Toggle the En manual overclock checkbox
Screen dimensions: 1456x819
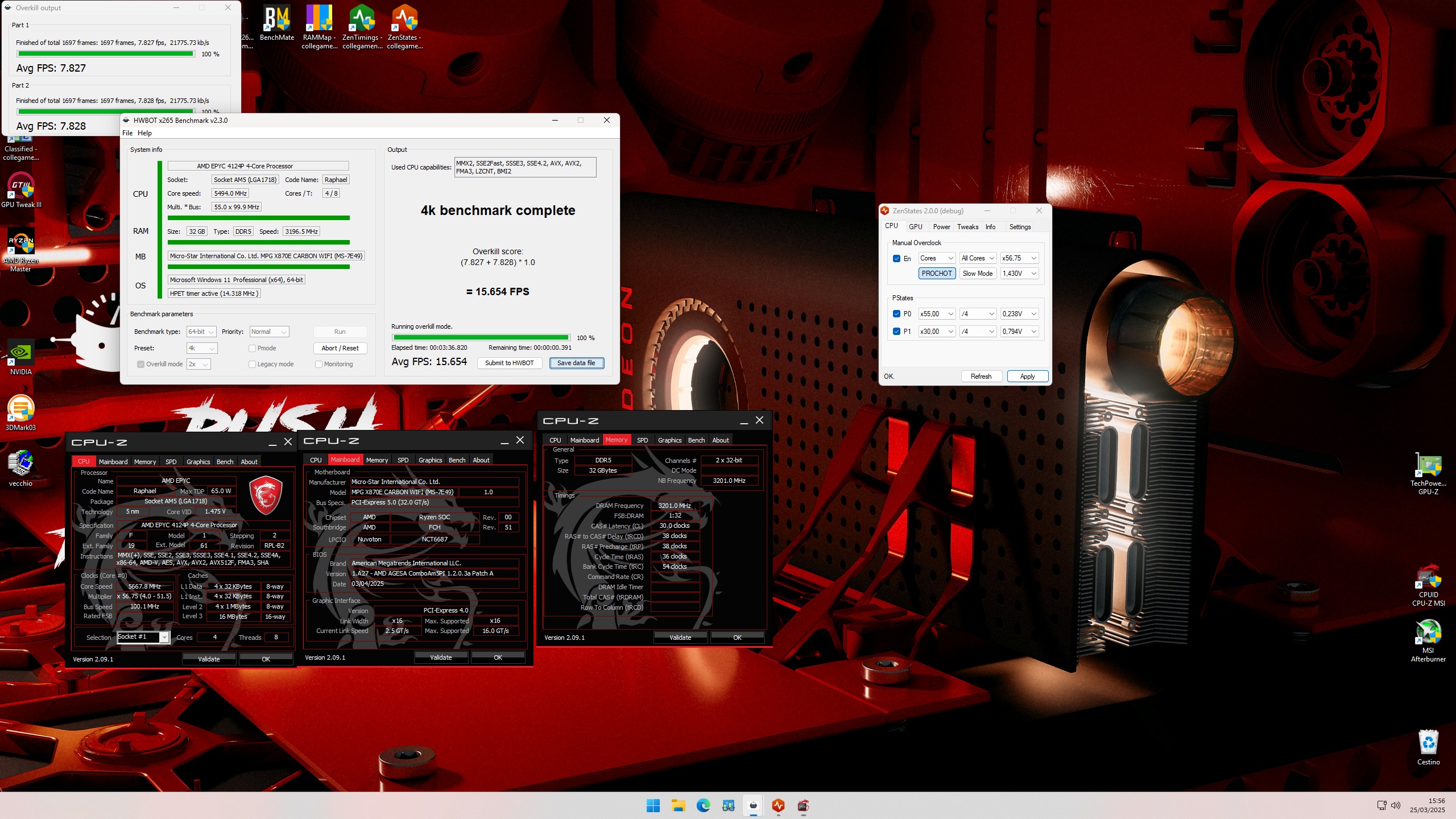click(897, 258)
